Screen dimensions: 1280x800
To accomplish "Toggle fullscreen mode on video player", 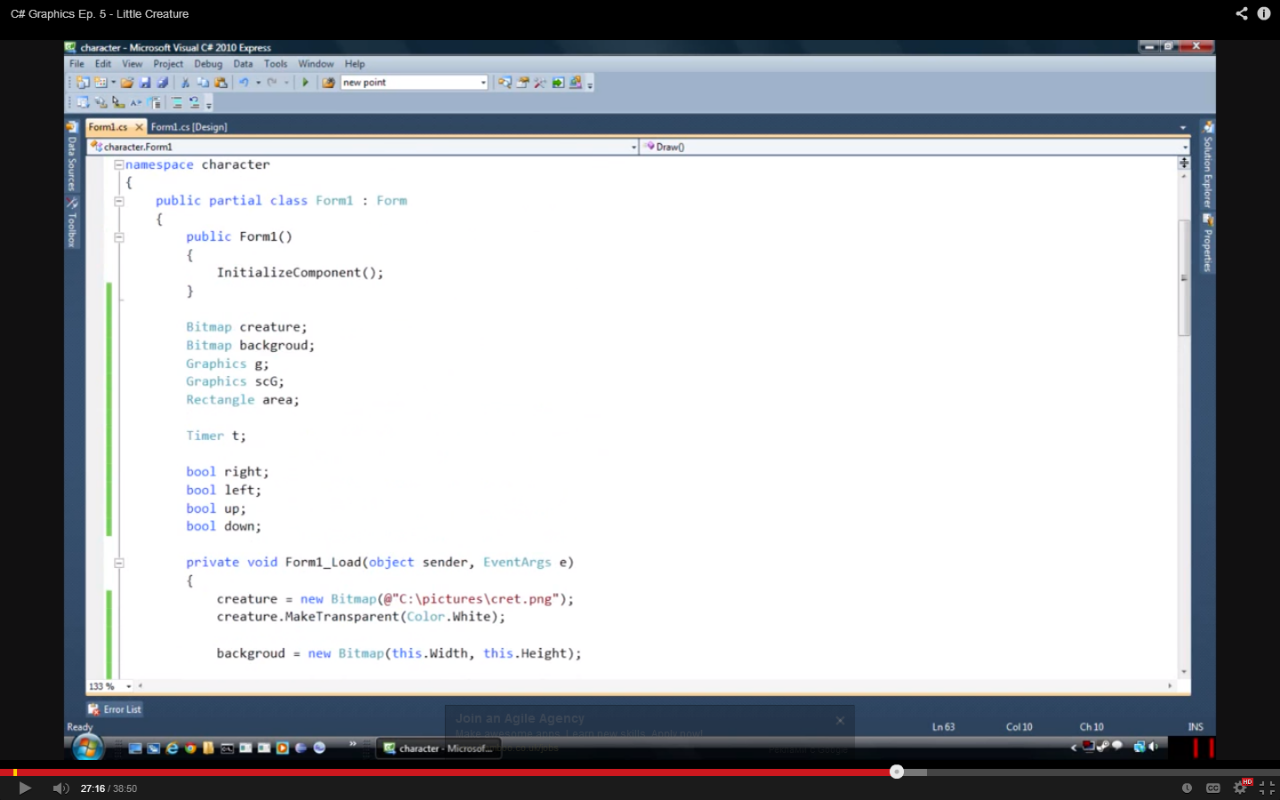I will 1266,788.
